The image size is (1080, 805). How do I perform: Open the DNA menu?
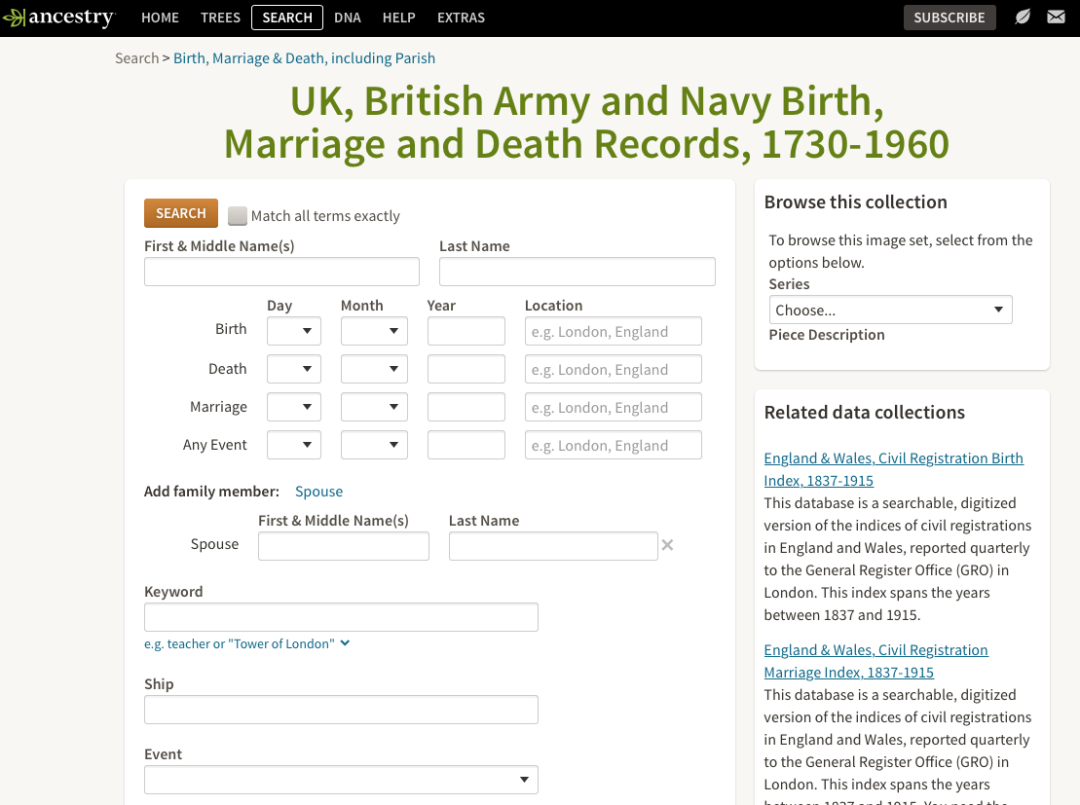tap(347, 17)
